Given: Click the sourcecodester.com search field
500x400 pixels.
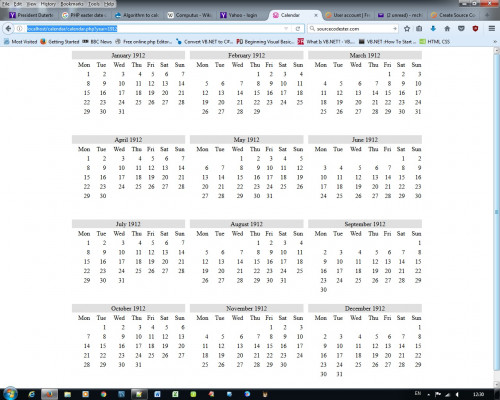Looking at the screenshot, I should pos(353,29).
